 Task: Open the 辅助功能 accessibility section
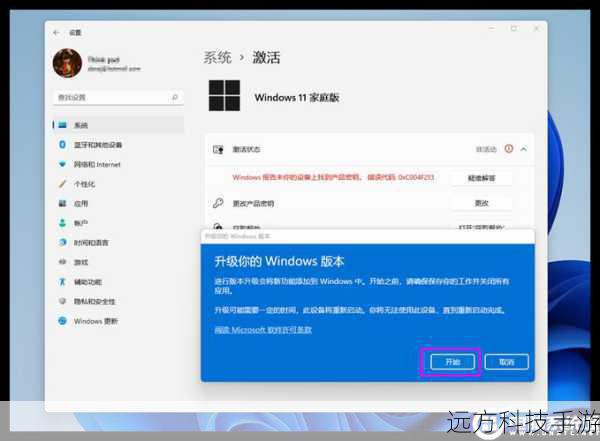pyautogui.click(x=118, y=282)
